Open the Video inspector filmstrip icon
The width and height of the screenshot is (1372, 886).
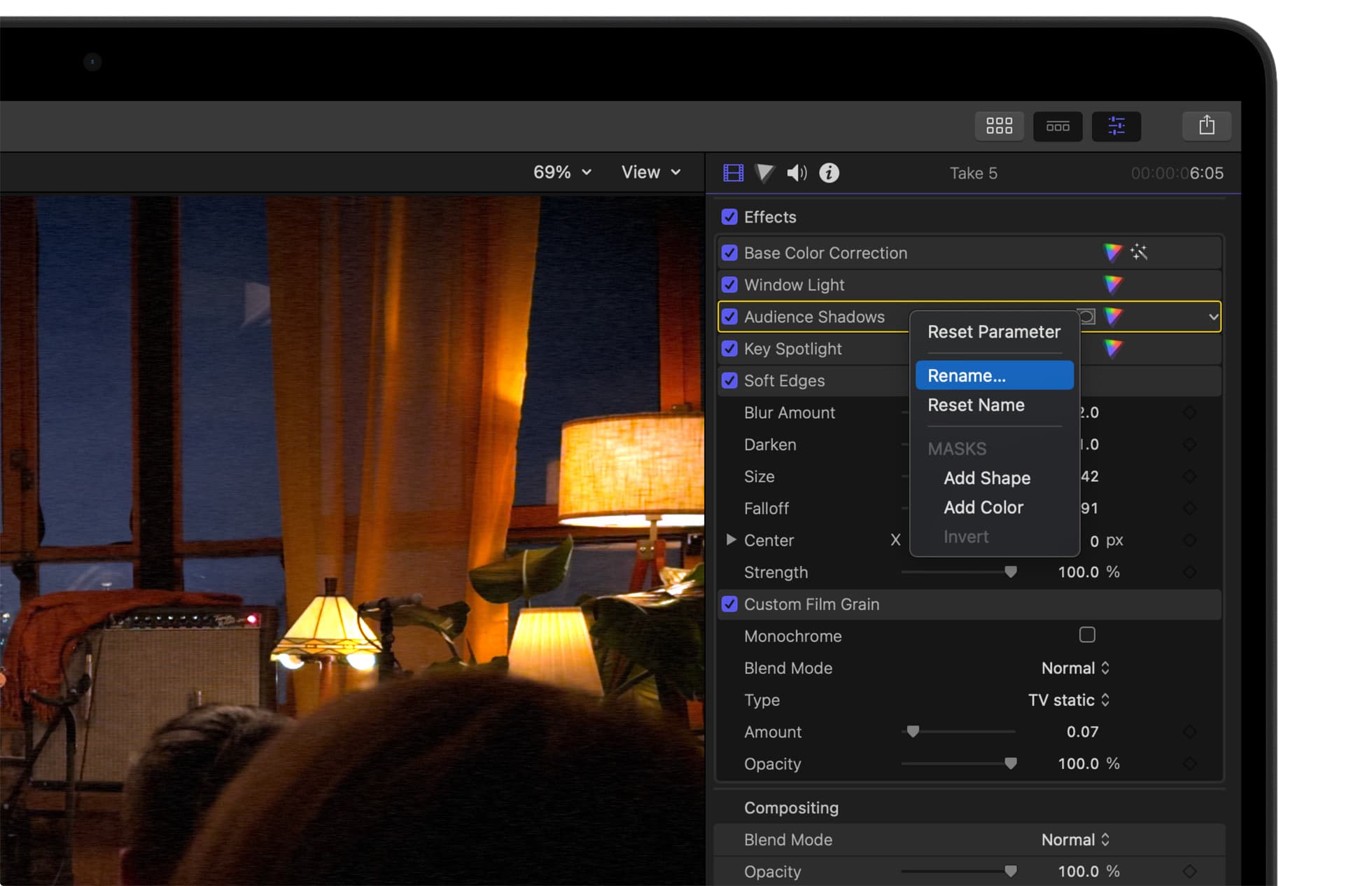click(x=733, y=172)
